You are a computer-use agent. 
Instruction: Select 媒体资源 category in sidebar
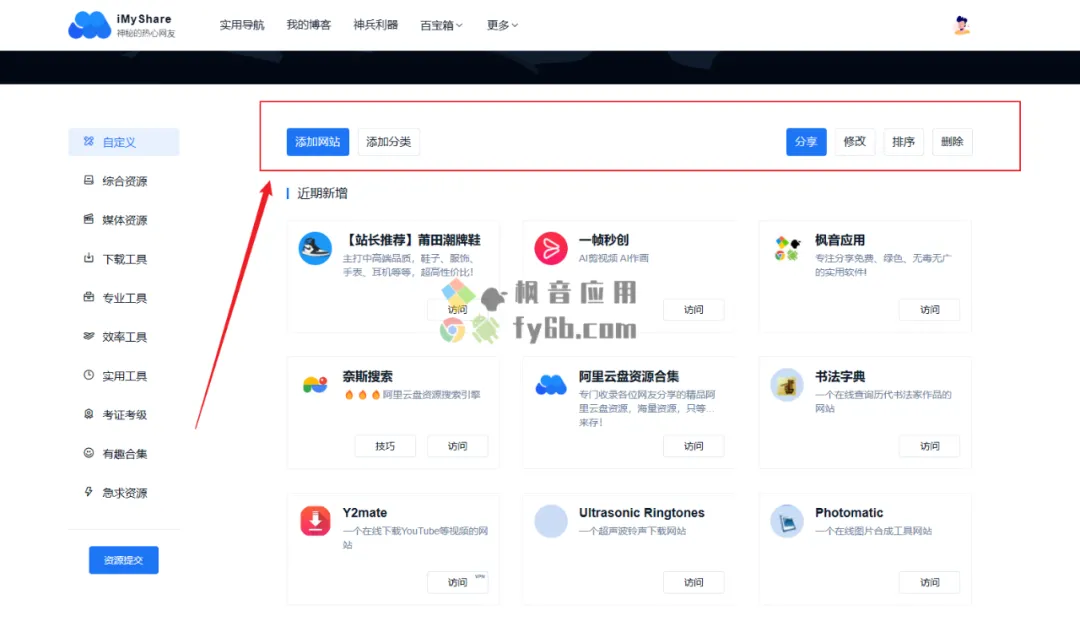[x=124, y=220]
